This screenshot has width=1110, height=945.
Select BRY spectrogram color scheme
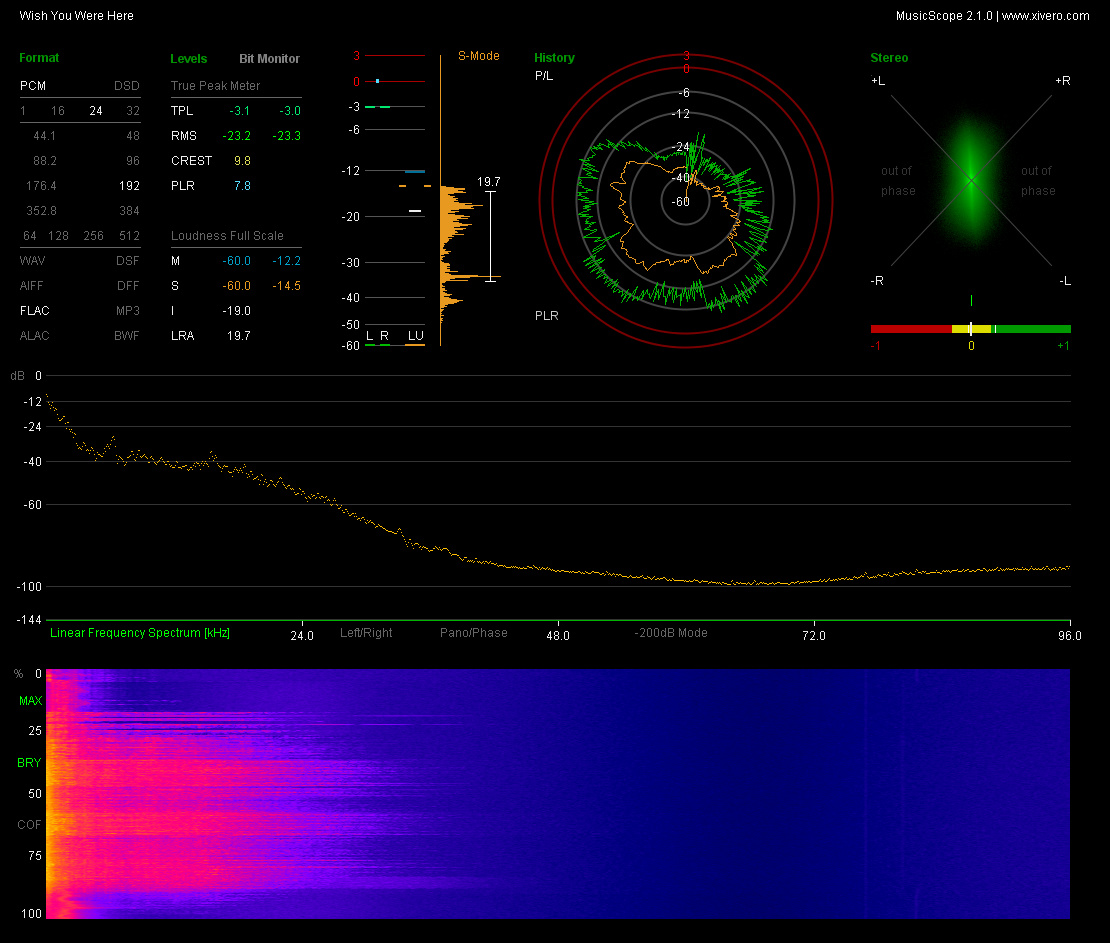[x=30, y=763]
